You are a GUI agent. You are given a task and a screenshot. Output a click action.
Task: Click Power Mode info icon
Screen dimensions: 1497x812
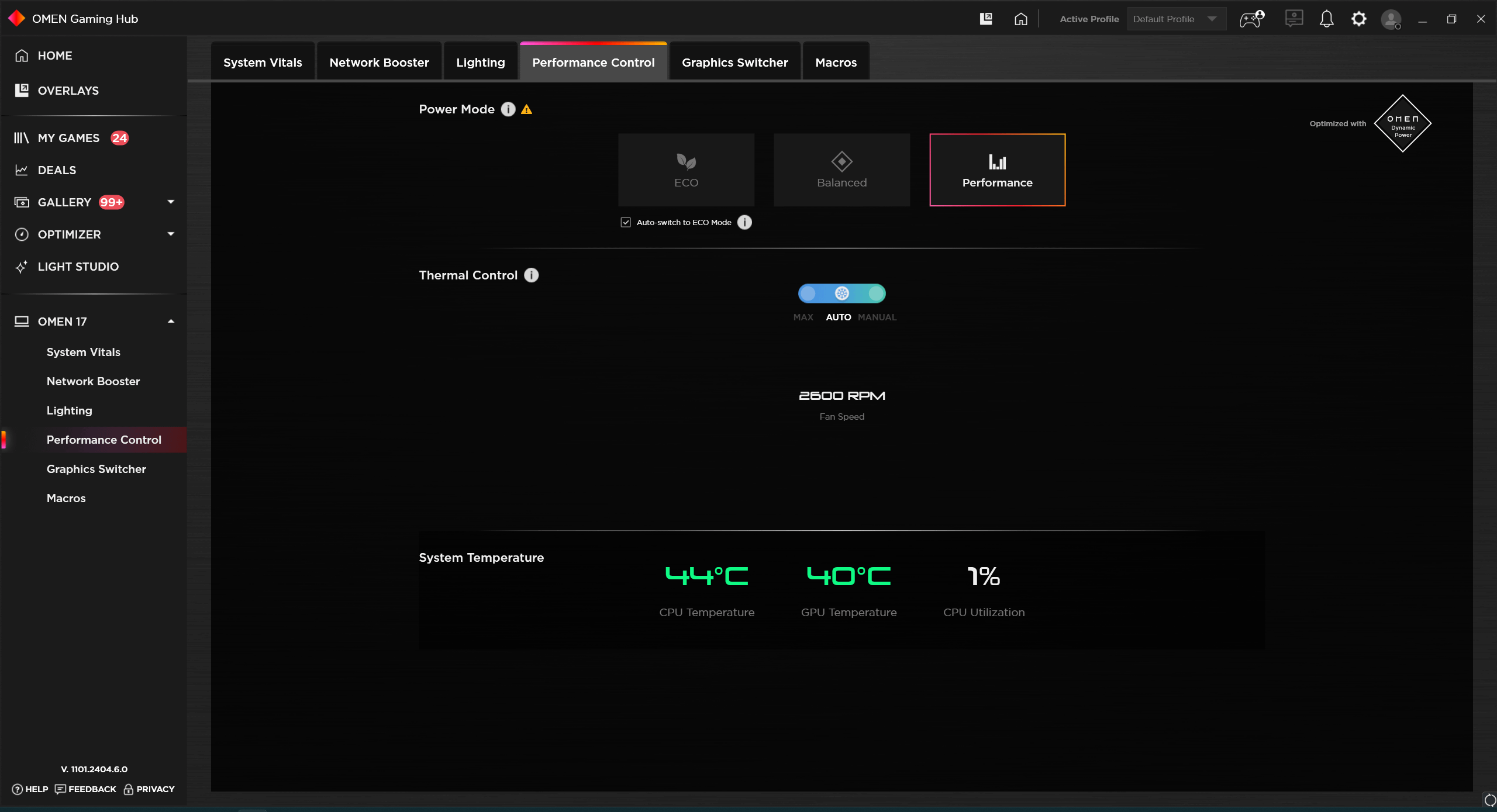[508, 109]
